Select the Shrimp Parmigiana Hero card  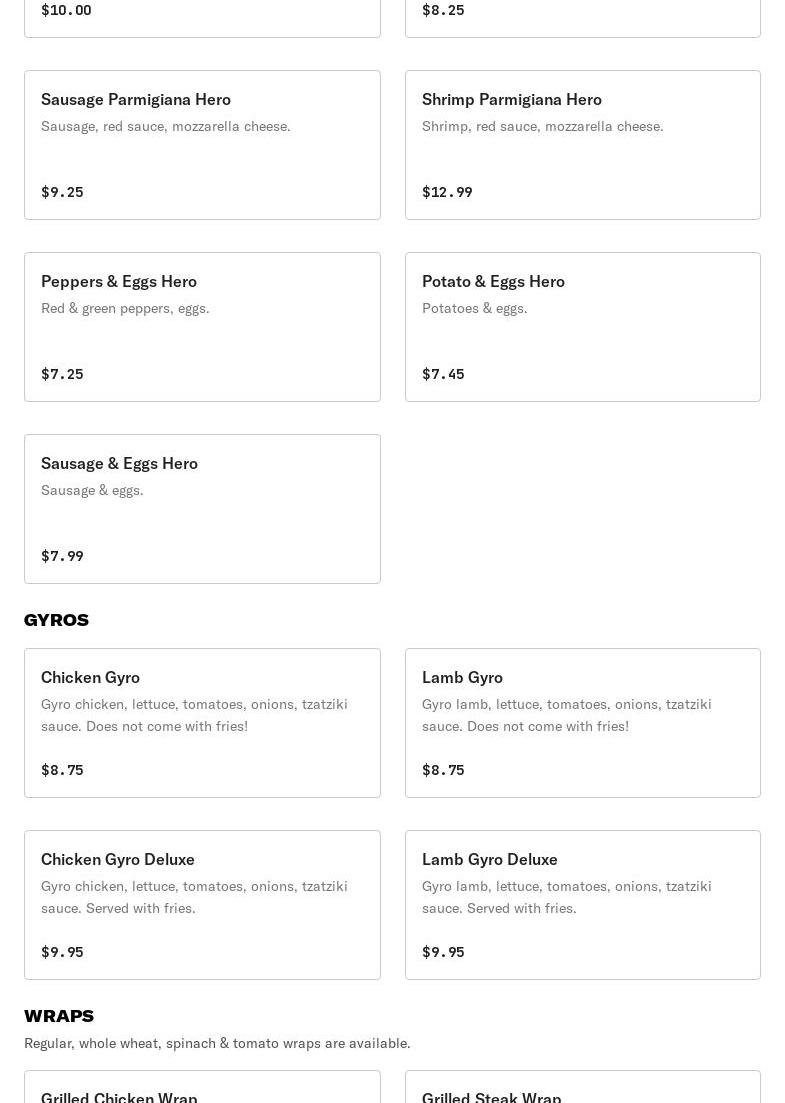point(582,145)
